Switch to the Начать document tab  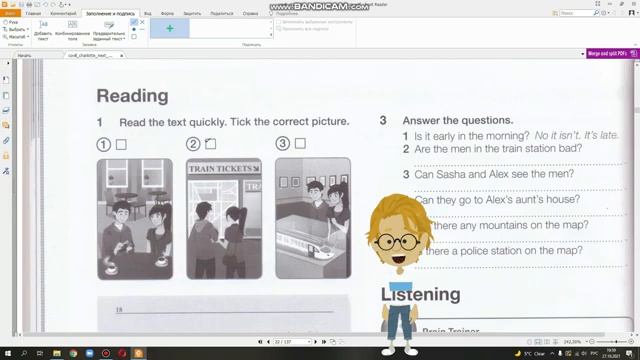point(24,55)
